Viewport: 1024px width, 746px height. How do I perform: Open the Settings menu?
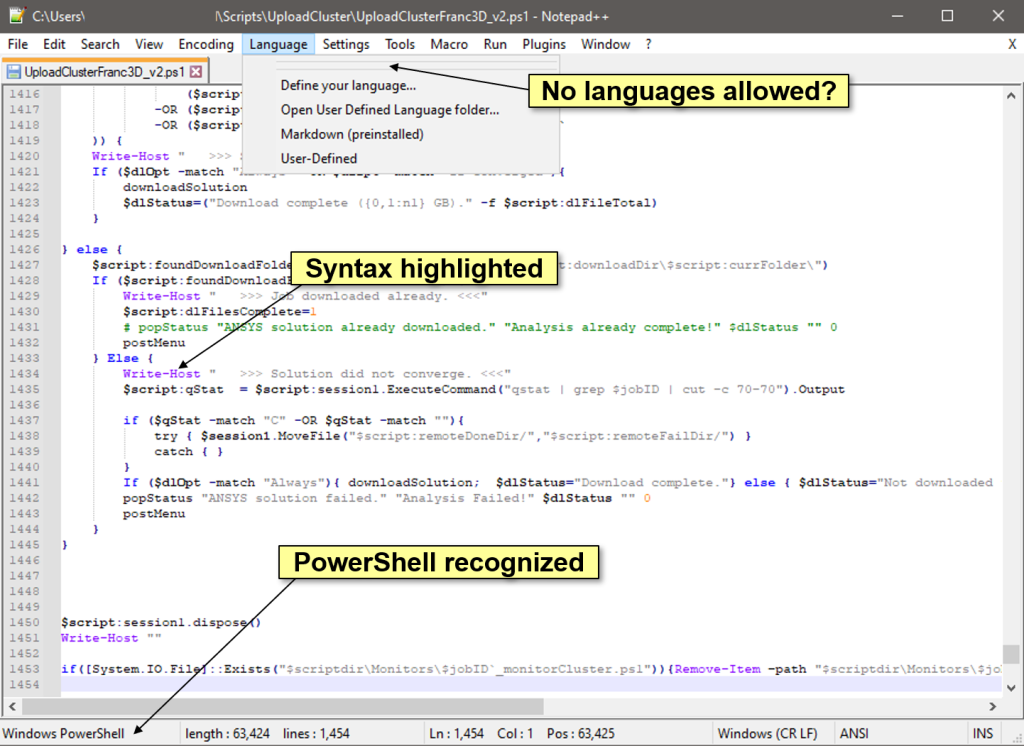[x=345, y=44]
